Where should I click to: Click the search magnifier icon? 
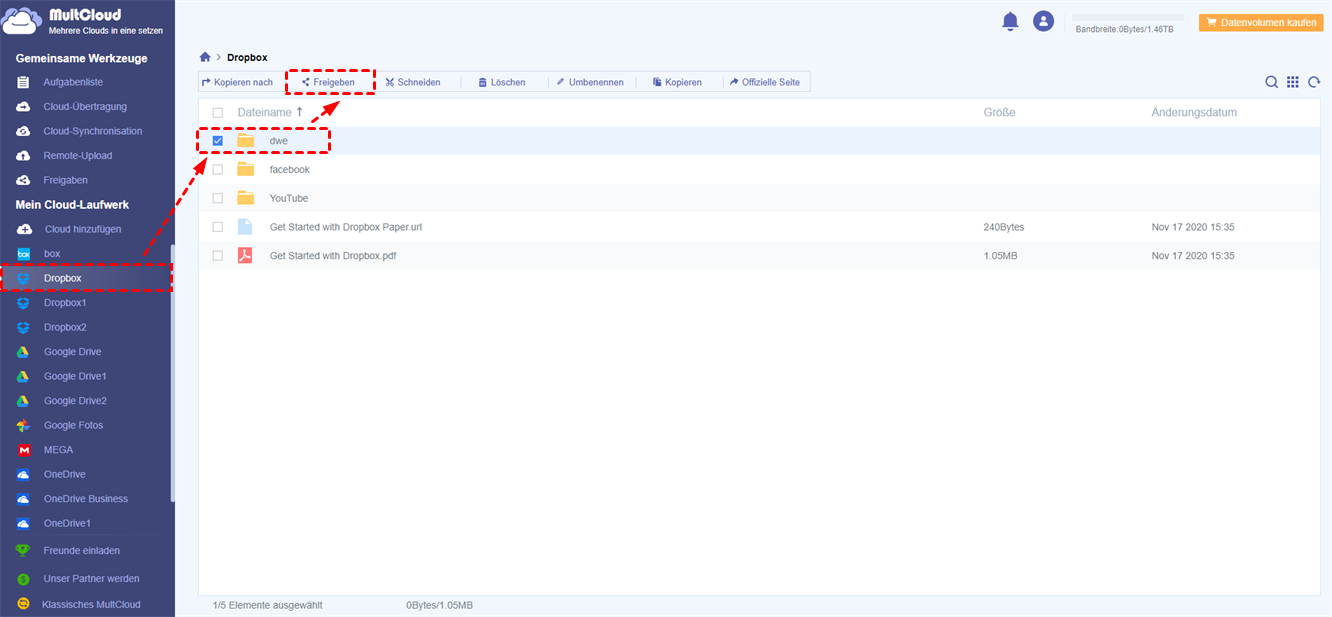click(1271, 82)
